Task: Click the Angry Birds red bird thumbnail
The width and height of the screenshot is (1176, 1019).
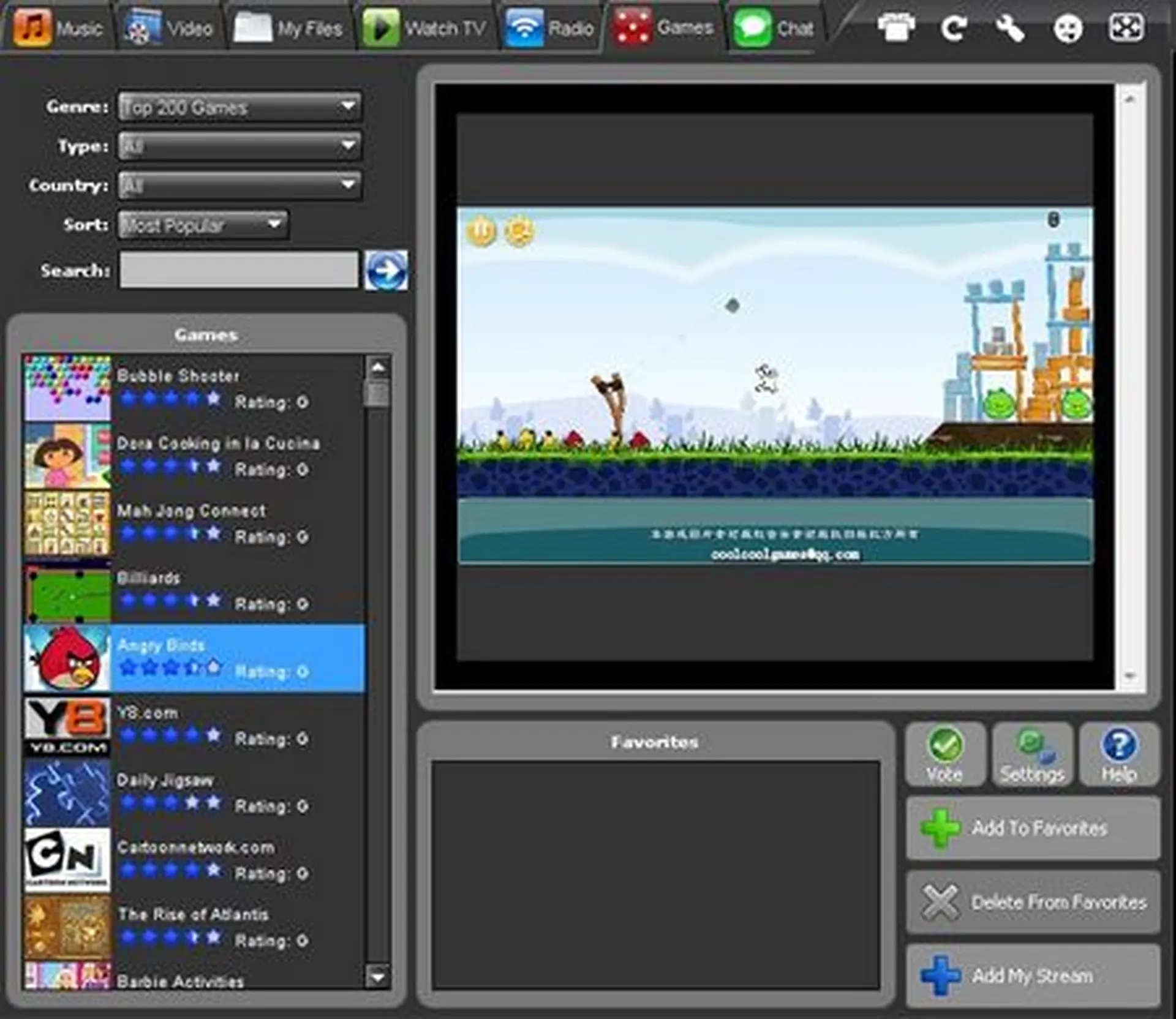Action: click(x=67, y=658)
